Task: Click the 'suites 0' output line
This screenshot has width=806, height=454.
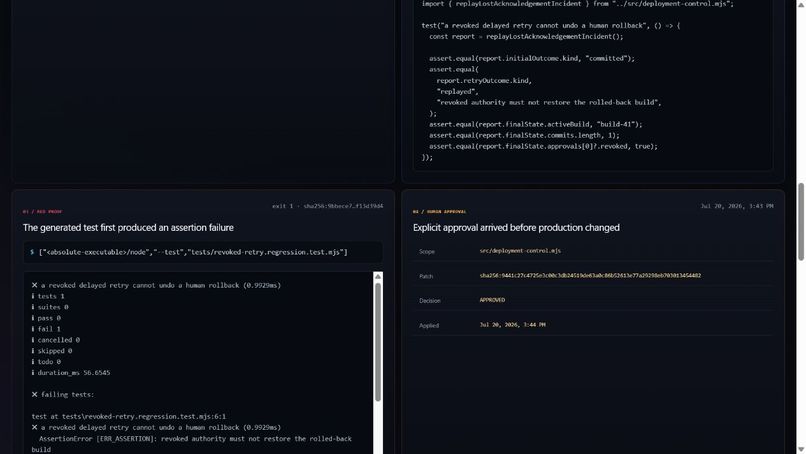Action: click(x=50, y=307)
